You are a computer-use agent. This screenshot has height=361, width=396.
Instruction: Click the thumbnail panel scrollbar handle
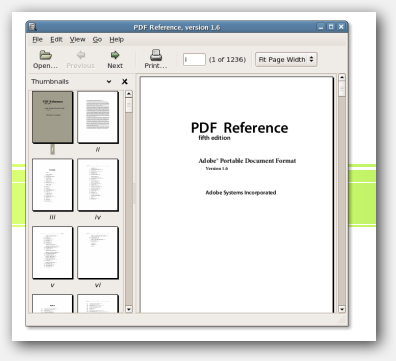pyautogui.click(x=129, y=105)
